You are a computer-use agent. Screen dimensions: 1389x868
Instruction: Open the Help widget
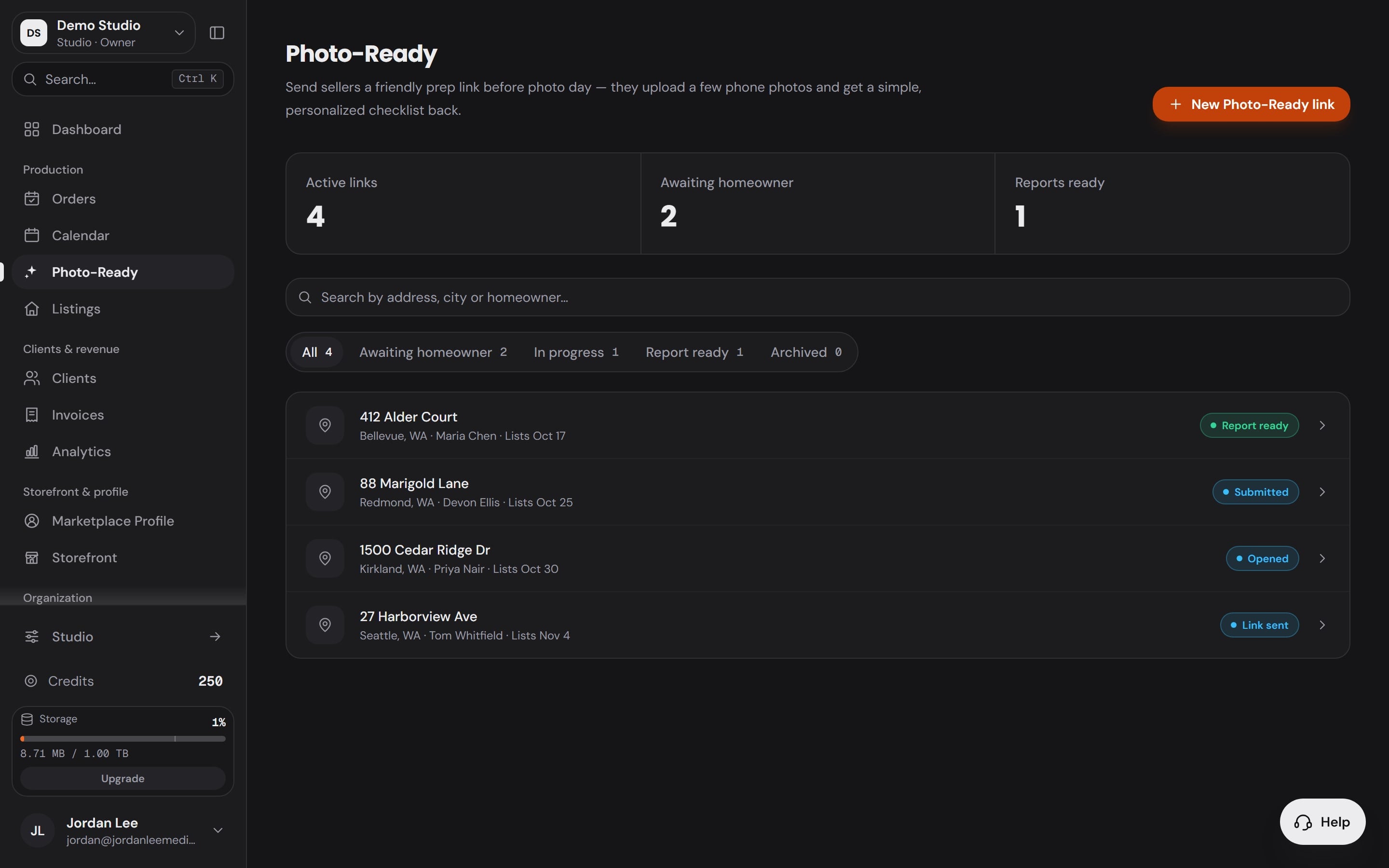[1322, 822]
